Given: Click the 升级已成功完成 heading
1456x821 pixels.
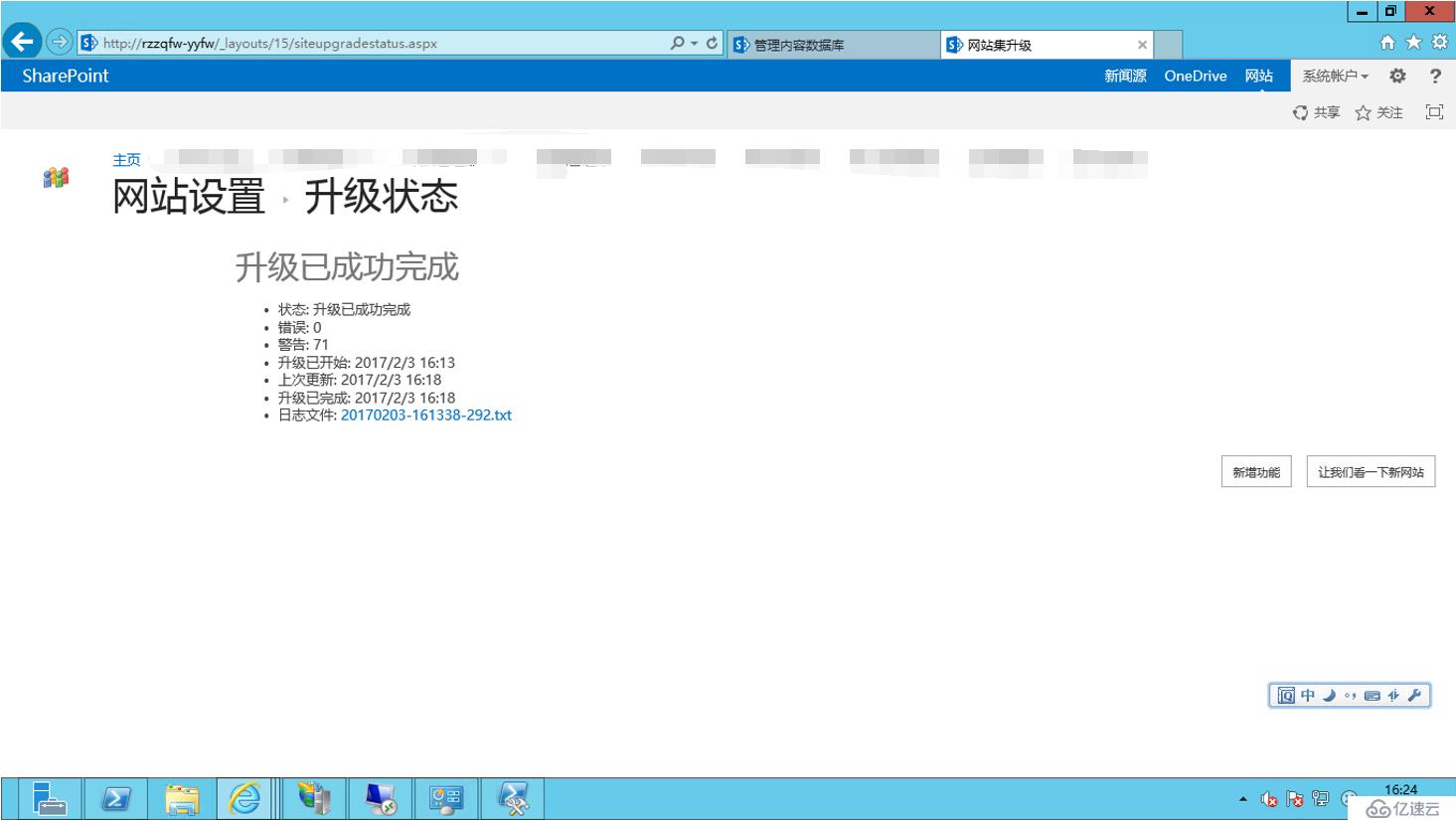Looking at the screenshot, I should pos(347,267).
